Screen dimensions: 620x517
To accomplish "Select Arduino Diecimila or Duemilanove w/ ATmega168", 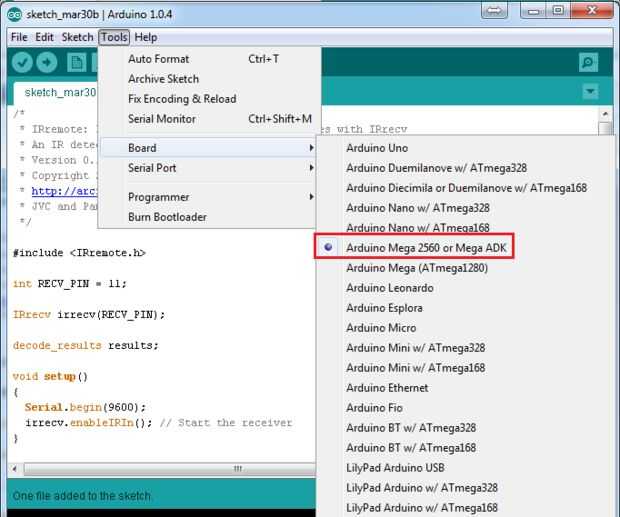I will 466,188.
